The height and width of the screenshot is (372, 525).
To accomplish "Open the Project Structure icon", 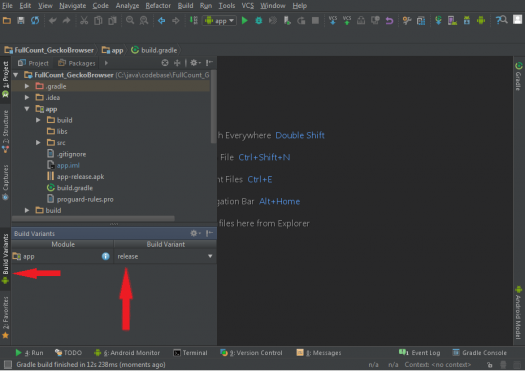I will pyautogui.click(x=421, y=21).
